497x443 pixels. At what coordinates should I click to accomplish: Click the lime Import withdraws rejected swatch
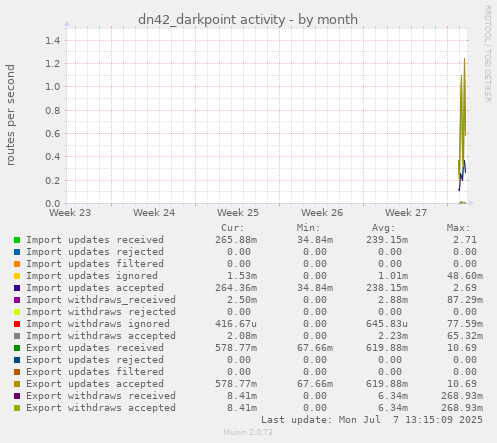(x=17, y=312)
